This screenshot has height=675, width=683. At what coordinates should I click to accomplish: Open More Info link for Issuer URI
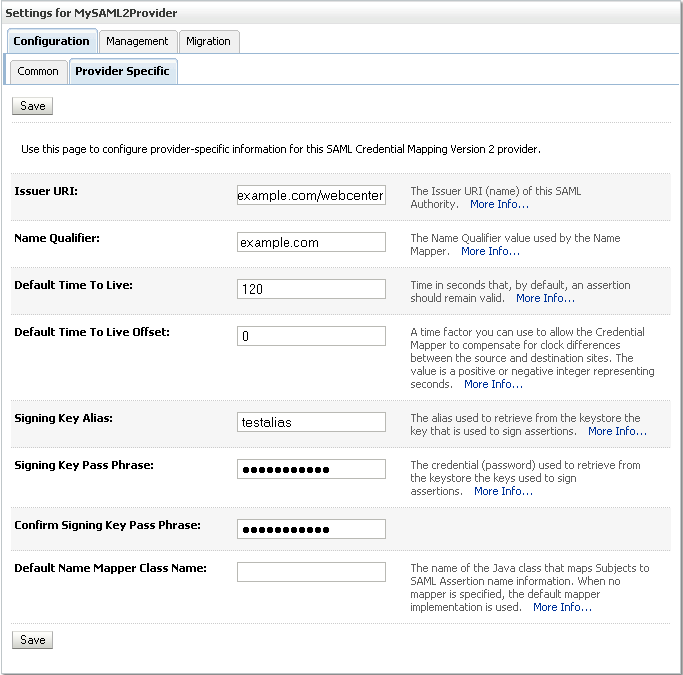499,204
